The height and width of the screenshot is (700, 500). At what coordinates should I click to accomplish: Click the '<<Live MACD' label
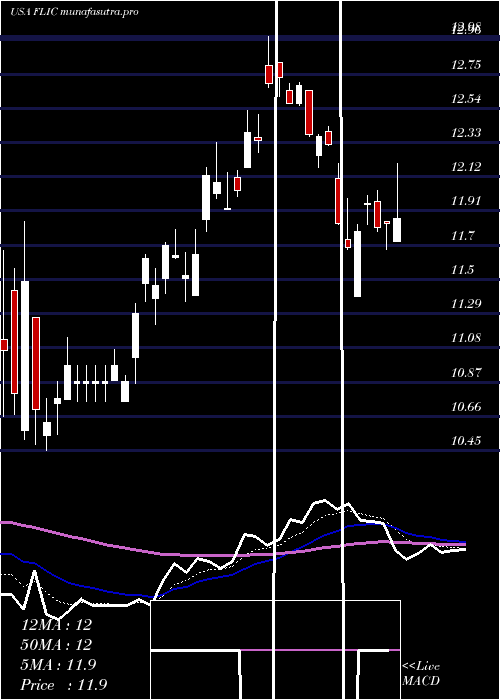coord(421,674)
